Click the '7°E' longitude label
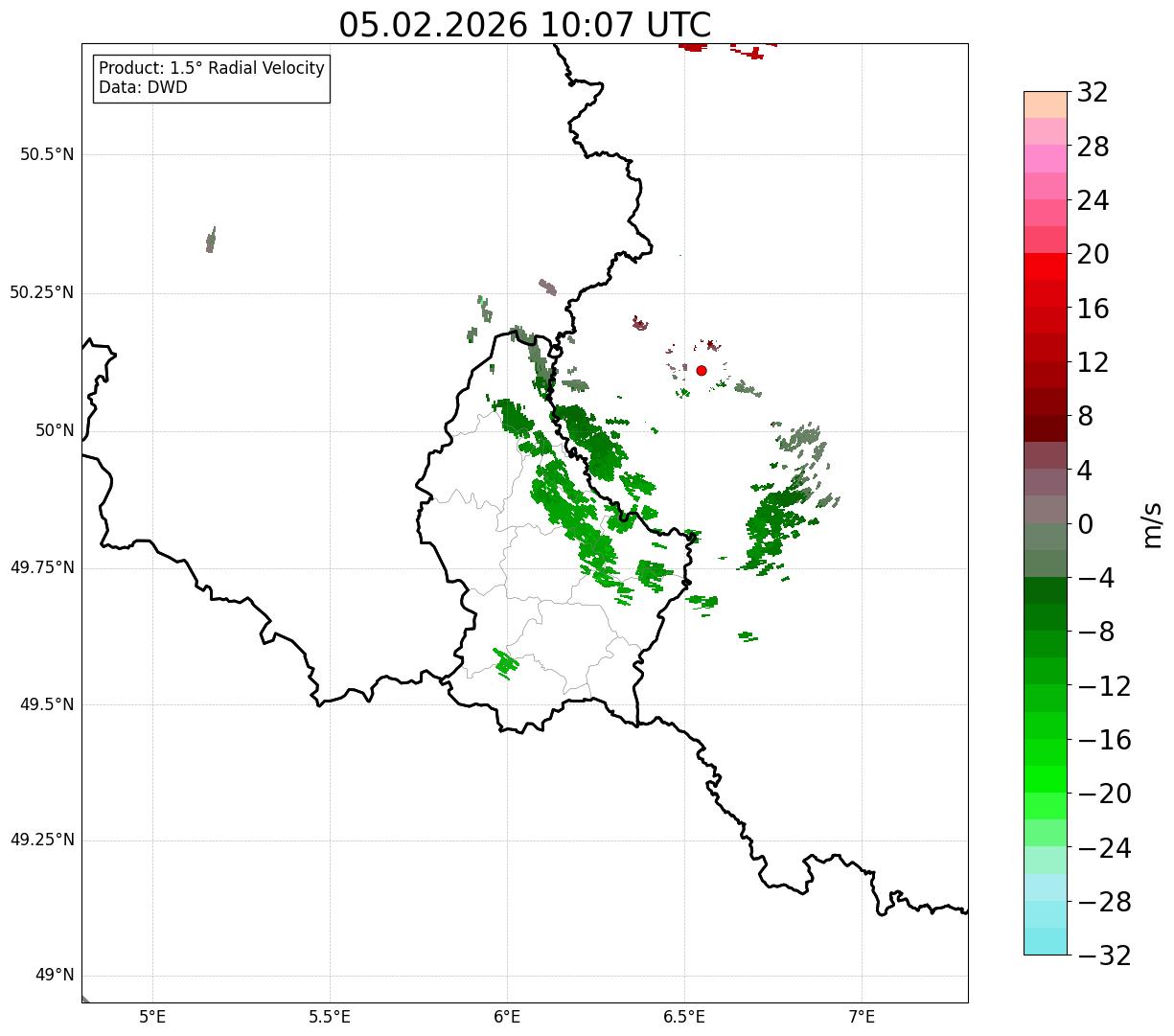The width and height of the screenshot is (1174, 1036). coord(862,1017)
